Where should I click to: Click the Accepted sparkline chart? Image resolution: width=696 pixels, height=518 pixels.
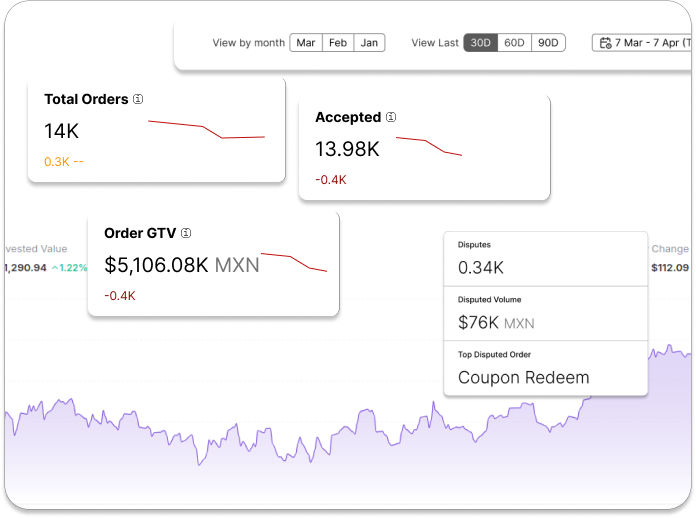pyautogui.click(x=429, y=146)
